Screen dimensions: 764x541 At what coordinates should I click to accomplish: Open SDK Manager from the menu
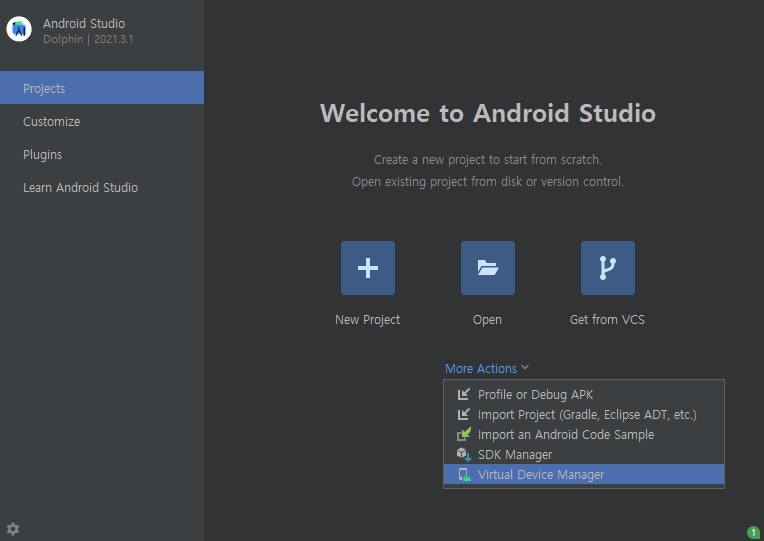tap(584, 454)
